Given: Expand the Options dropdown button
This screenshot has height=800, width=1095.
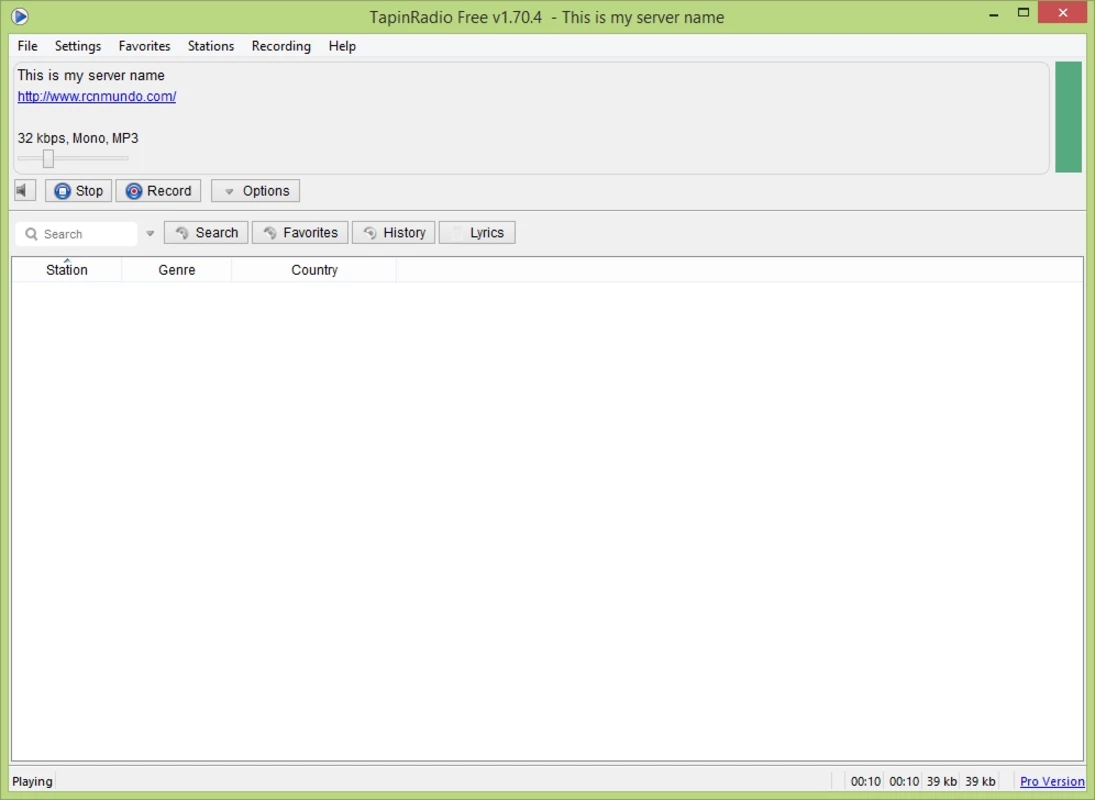Looking at the screenshot, I should pos(255,191).
